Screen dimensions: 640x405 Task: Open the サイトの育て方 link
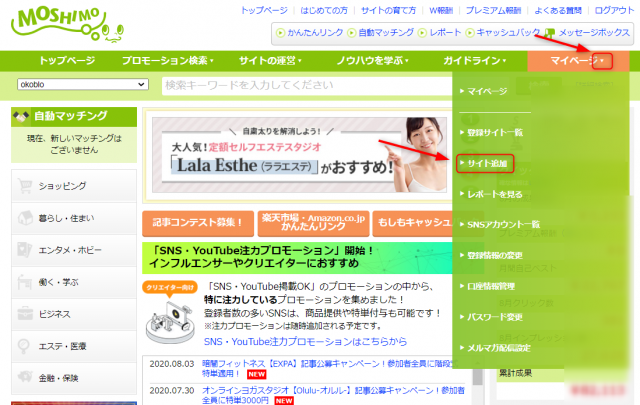point(388,10)
